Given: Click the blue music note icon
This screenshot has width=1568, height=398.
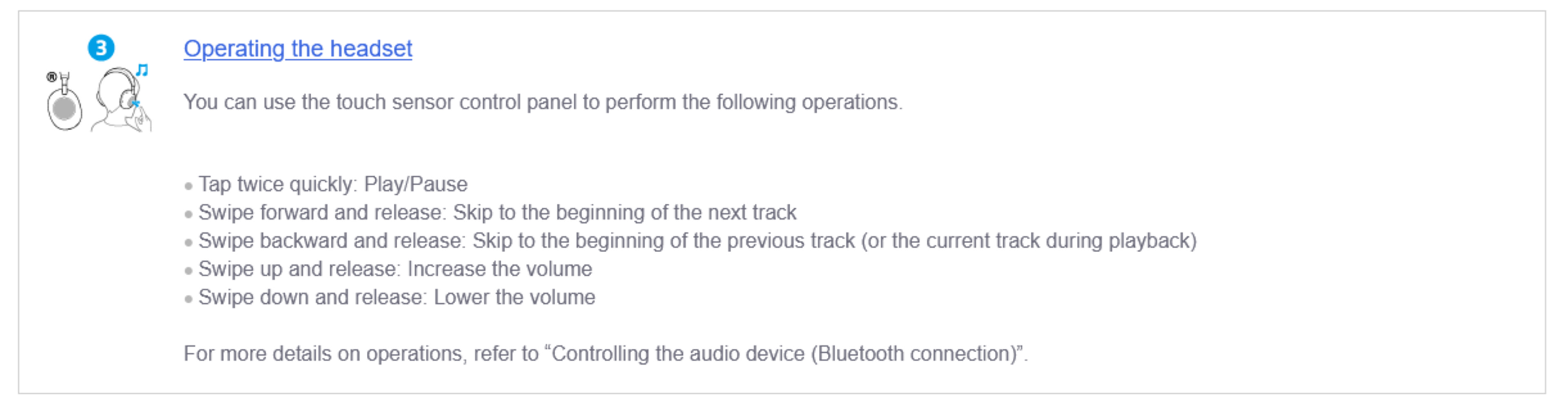Looking at the screenshot, I should pyautogui.click(x=142, y=70).
